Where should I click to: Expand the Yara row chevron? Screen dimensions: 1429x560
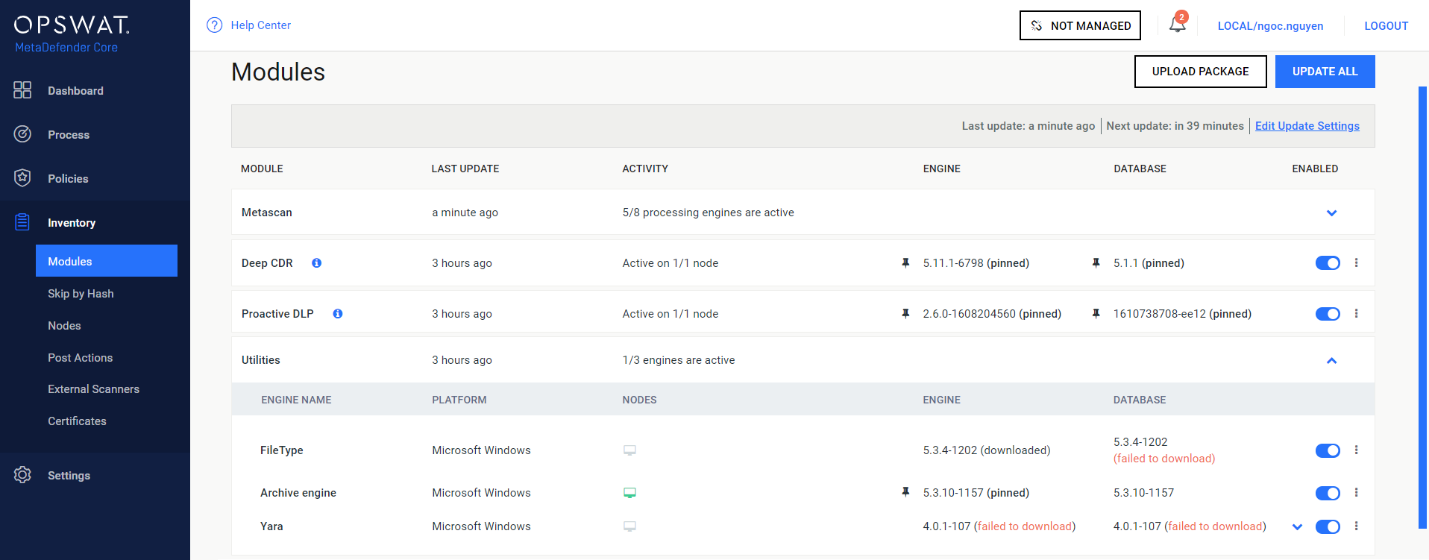[x=1297, y=527]
